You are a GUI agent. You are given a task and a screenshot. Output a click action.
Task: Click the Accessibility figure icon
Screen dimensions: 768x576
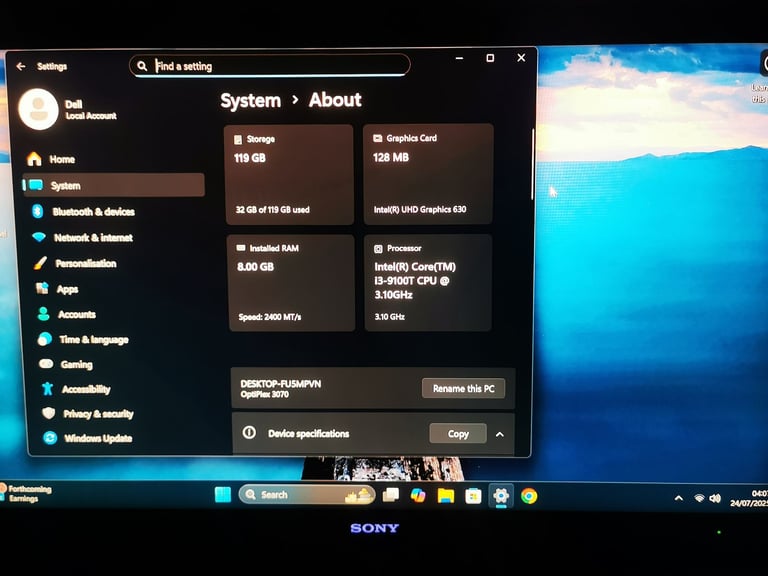(x=48, y=389)
